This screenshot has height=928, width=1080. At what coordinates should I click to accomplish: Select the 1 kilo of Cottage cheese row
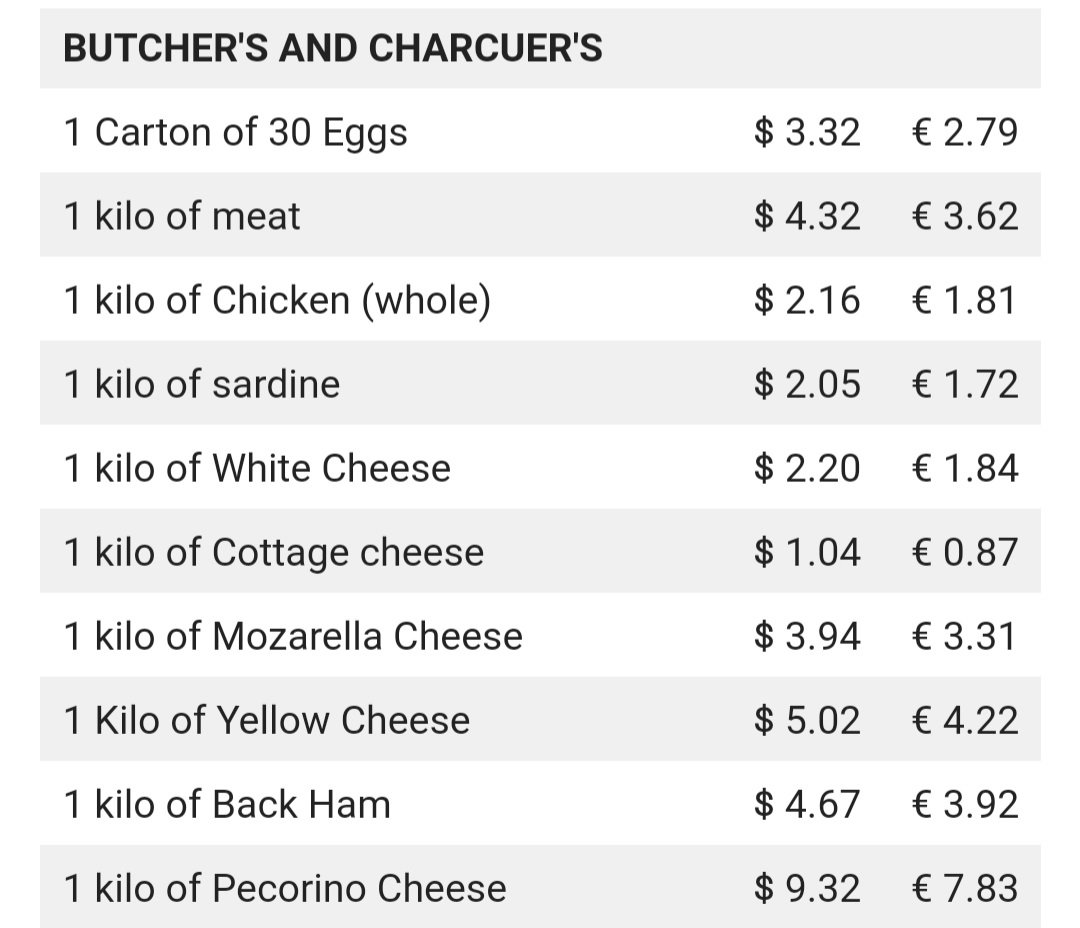coord(540,551)
